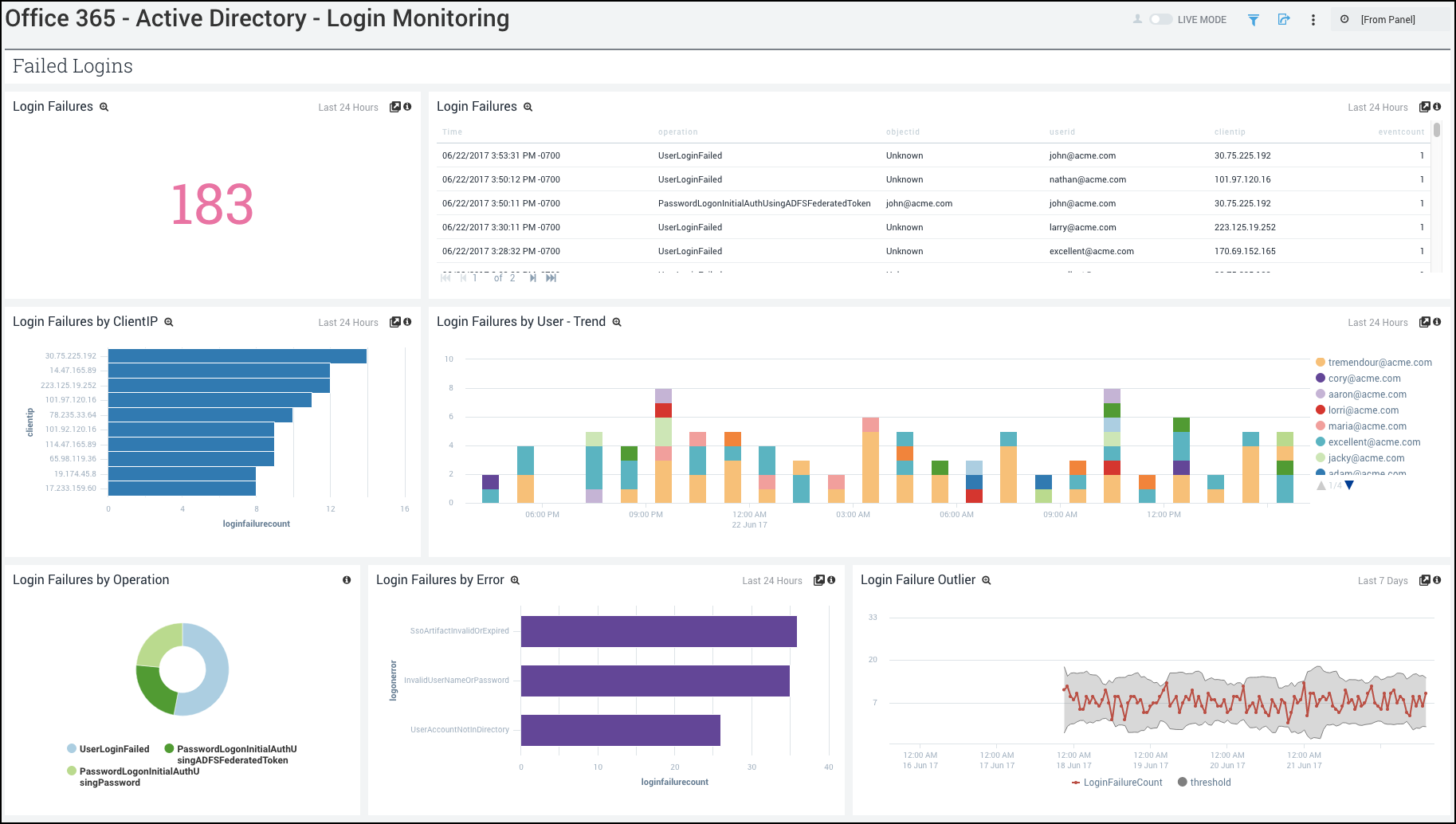The width and height of the screenshot is (1456, 824).
Task: Go to page 2 using the next-page arrow
Action: point(532,277)
